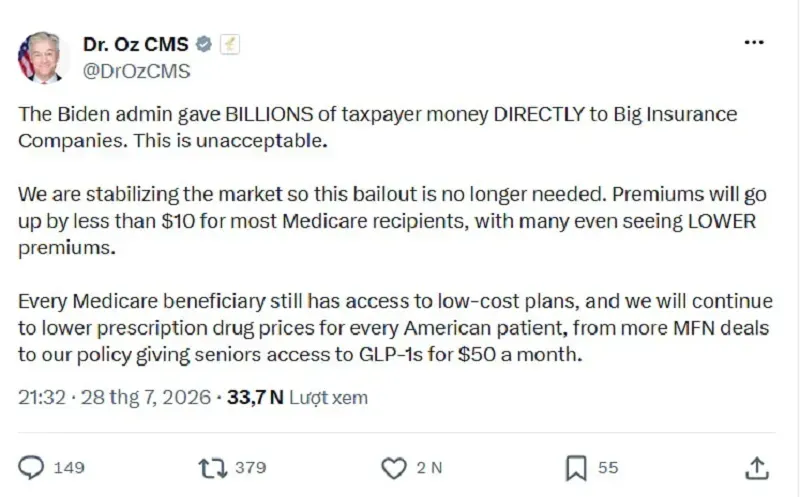Bookmark the post with the bookmark icon

point(576,468)
